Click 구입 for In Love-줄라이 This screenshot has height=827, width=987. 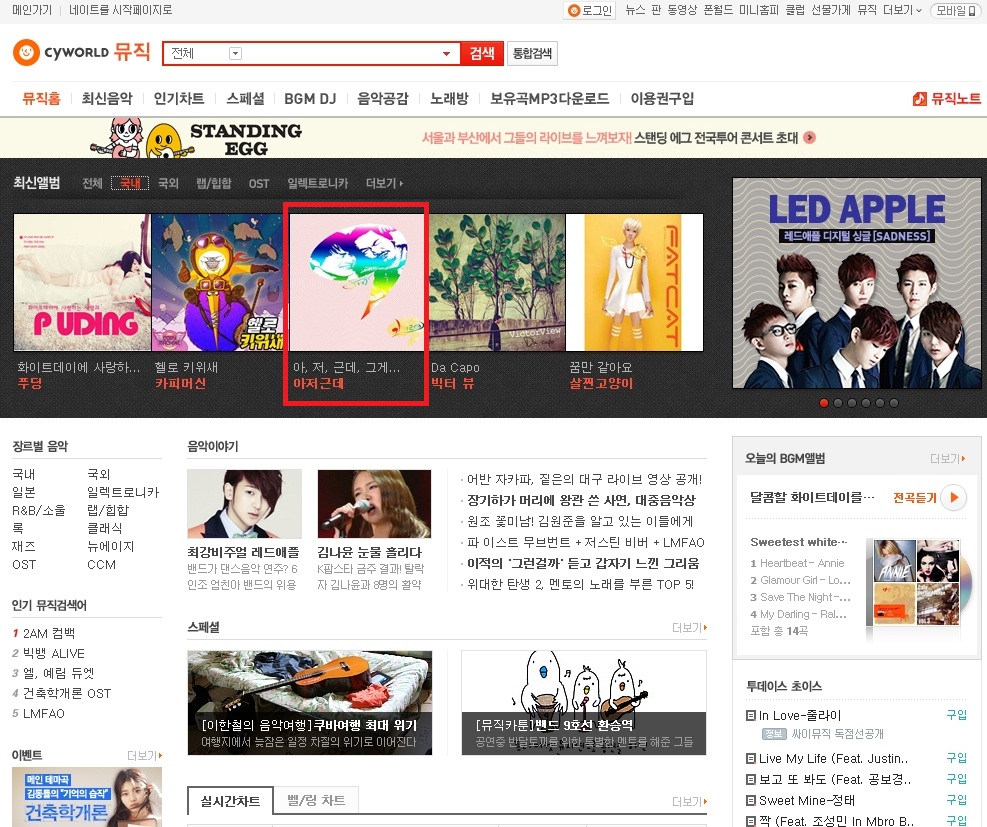coord(956,715)
